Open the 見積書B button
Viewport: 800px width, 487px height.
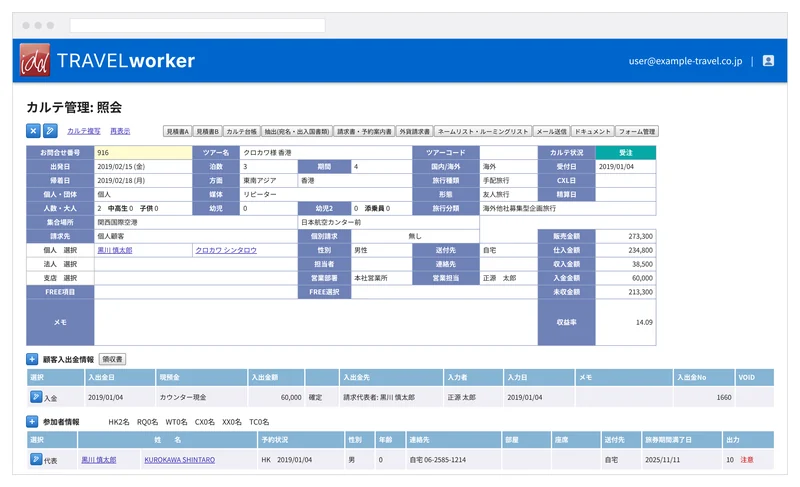tap(207, 132)
